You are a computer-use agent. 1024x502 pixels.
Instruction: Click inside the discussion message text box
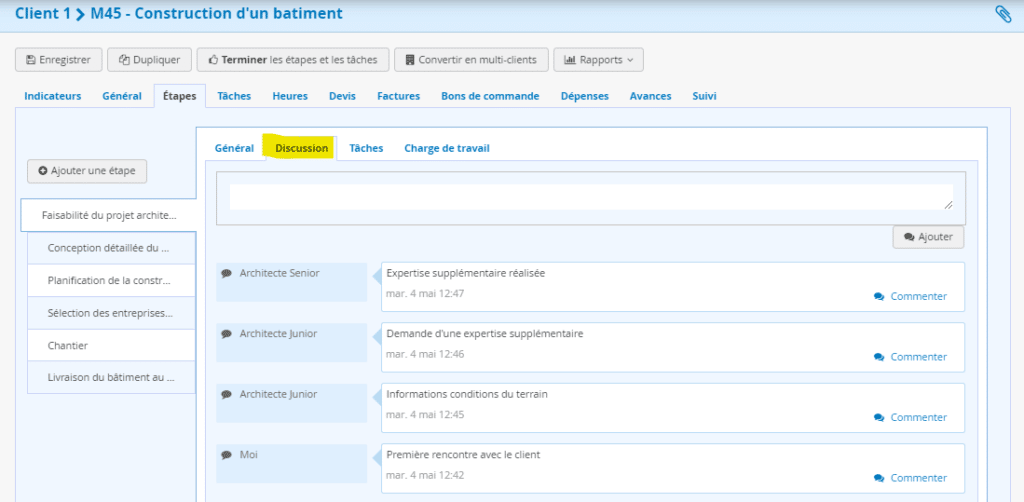coord(590,197)
